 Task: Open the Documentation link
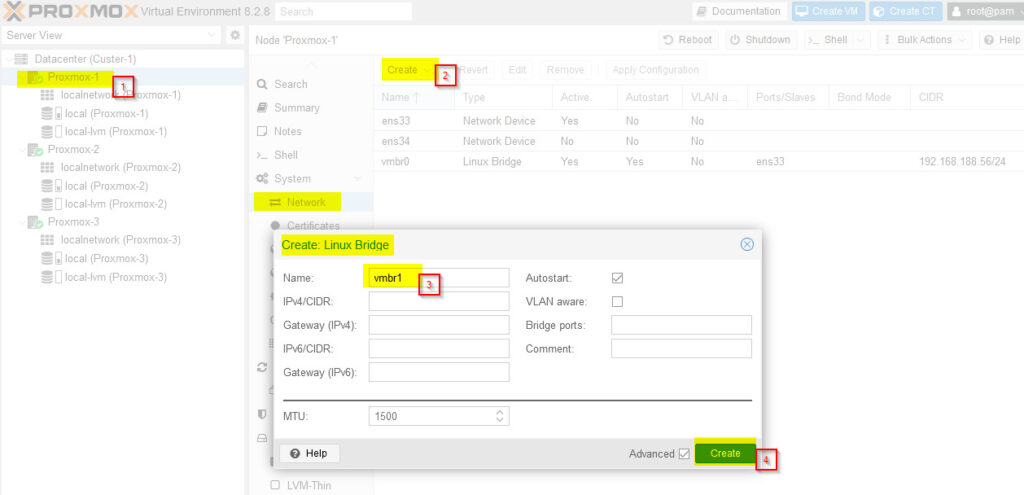[739, 11]
